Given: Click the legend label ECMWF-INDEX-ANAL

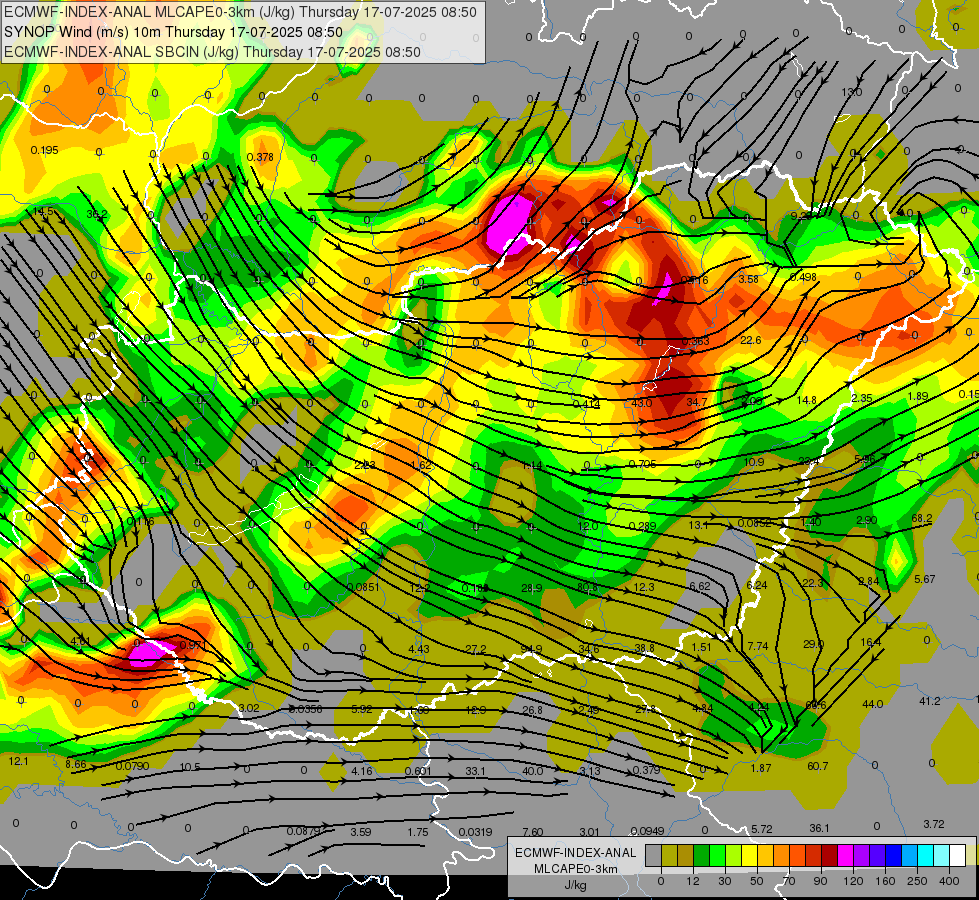Looking at the screenshot, I should pyautogui.click(x=576, y=853).
